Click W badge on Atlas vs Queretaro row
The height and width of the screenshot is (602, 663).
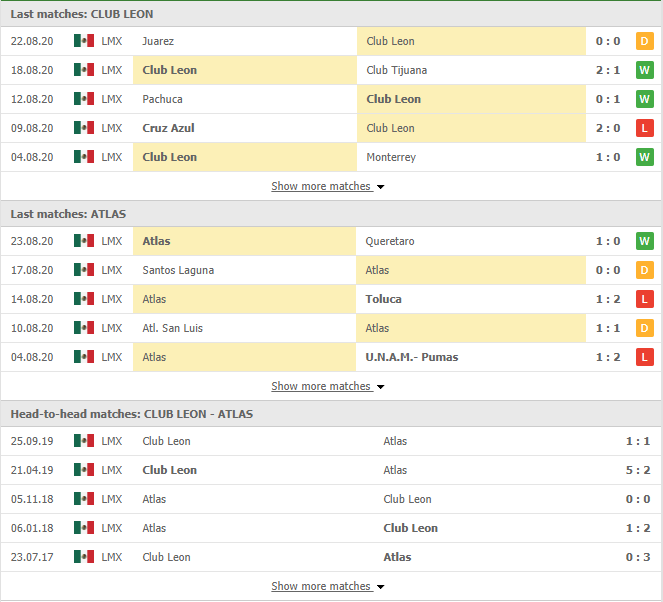pos(645,241)
